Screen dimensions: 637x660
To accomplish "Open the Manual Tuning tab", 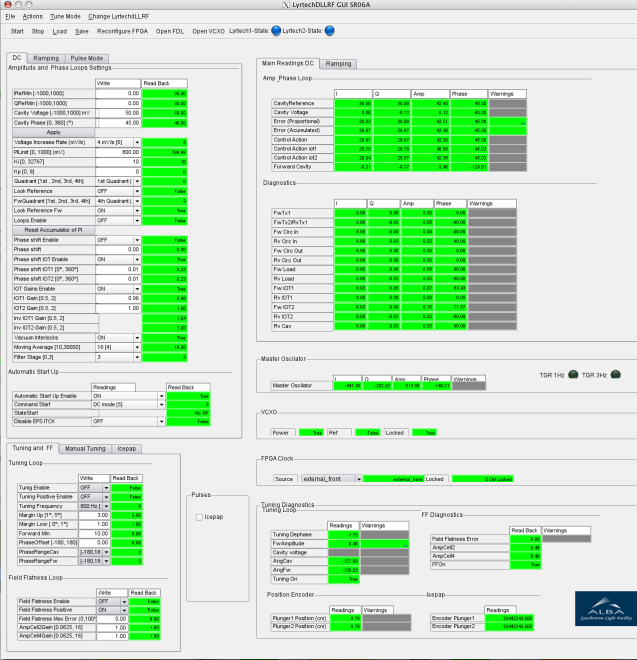I will click(85, 449).
